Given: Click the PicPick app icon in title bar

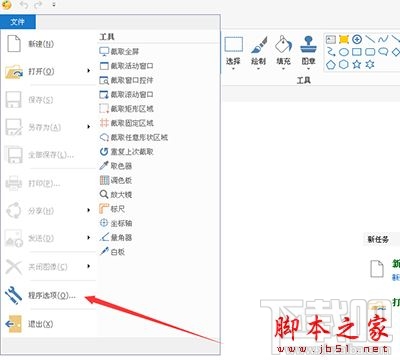Looking at the screenshot, I should click(x=6, y=4).
